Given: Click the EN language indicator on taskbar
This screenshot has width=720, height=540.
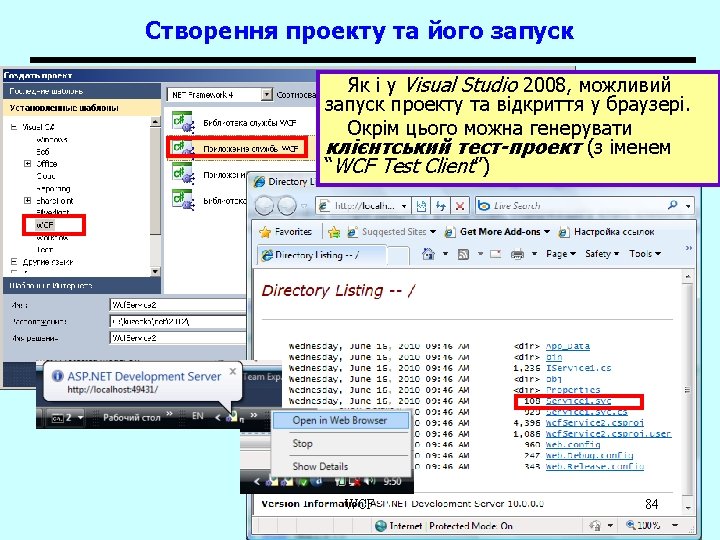Looking at the screenshot, I should click(x=197, y=416).
